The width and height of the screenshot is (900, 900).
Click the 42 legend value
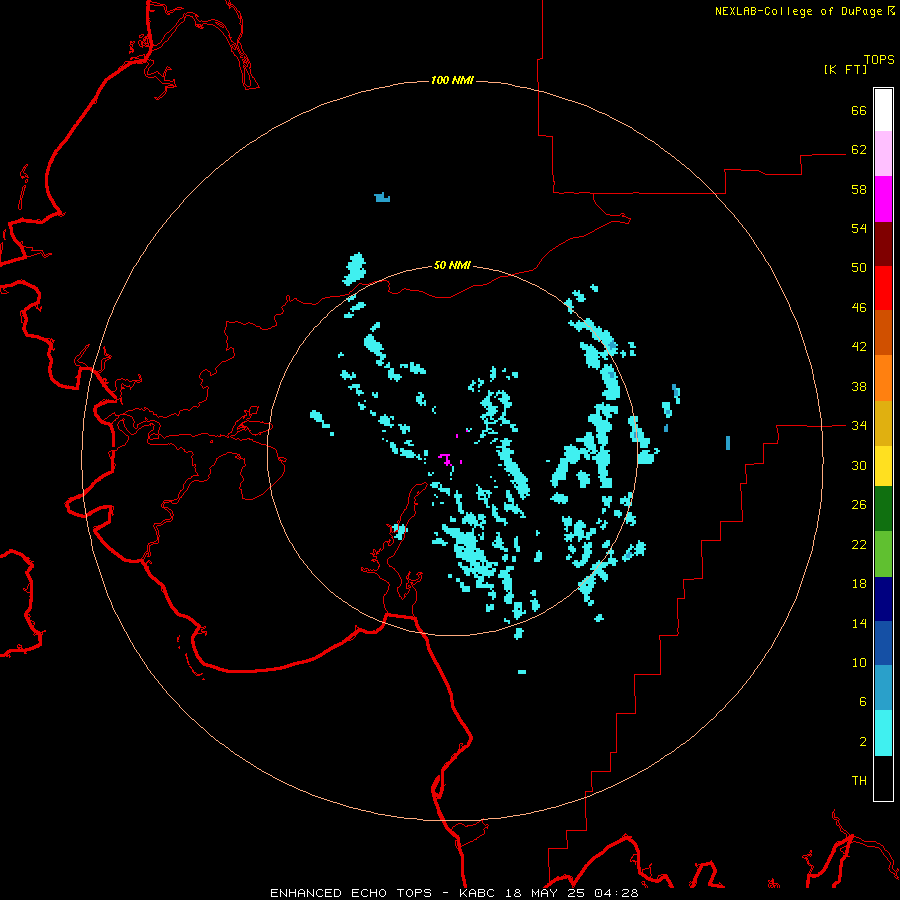click(x=859, y=347)
